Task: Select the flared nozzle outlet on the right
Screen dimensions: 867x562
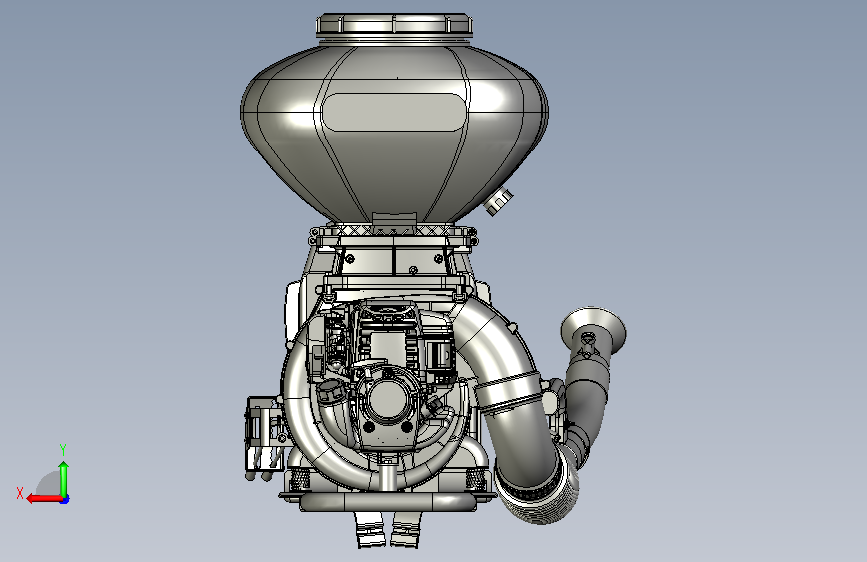Action: [593, 331]
